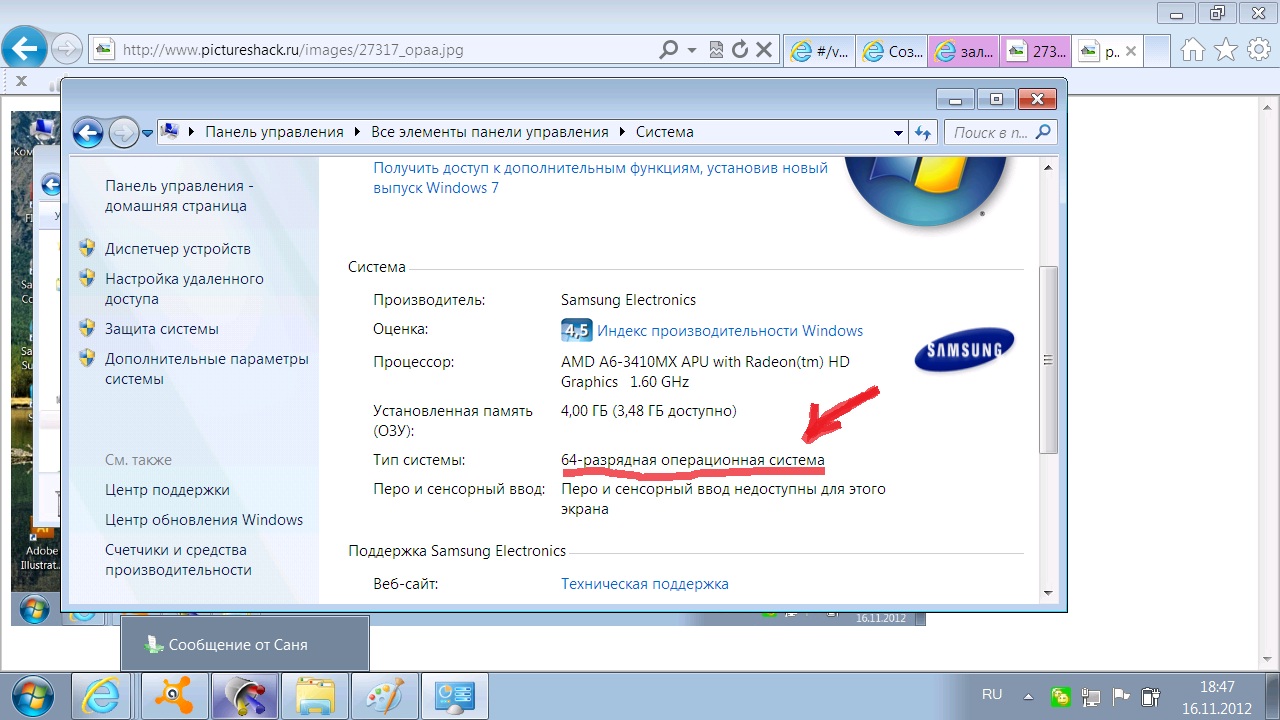Refresh the page with browser reload icon
The height and width of the screenshot is (720, 1280).
[740, 49]
